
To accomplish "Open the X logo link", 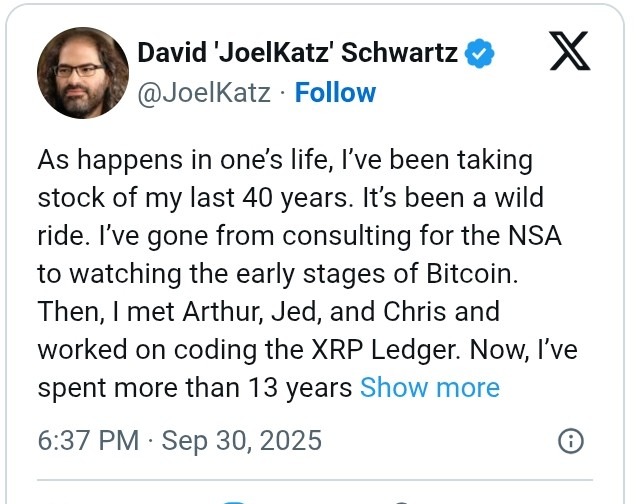I will 571,54.
